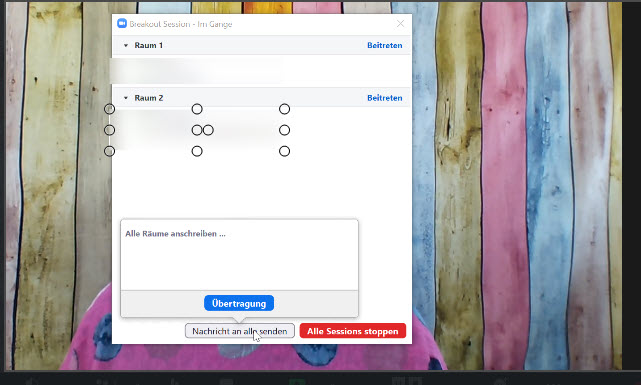
Task: Focus the 'Alle Räume anschreiben' message field
Action: pos(239,255)
